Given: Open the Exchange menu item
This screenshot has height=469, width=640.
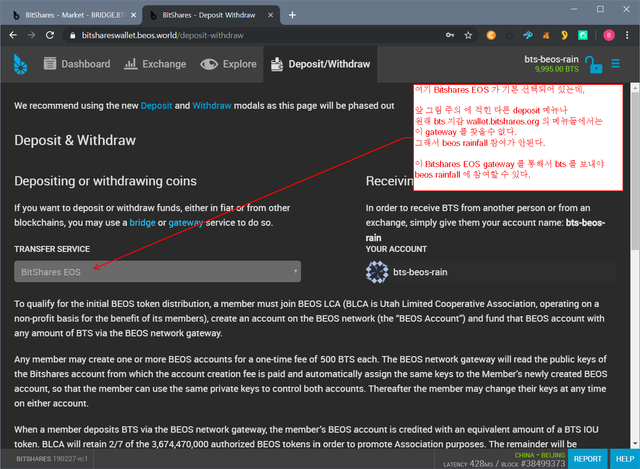Looking at the screenshot, I should pyautogui.click(x=155, y=64).
